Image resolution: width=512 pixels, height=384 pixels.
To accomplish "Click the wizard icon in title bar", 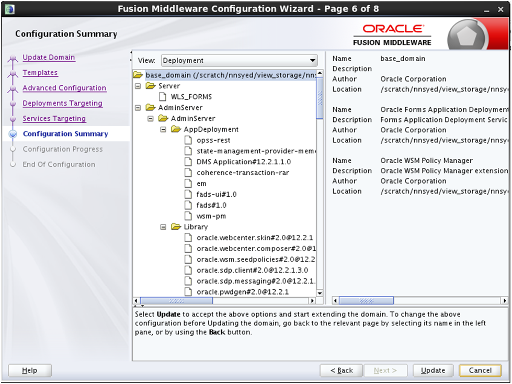I will [x=9, y=9].
